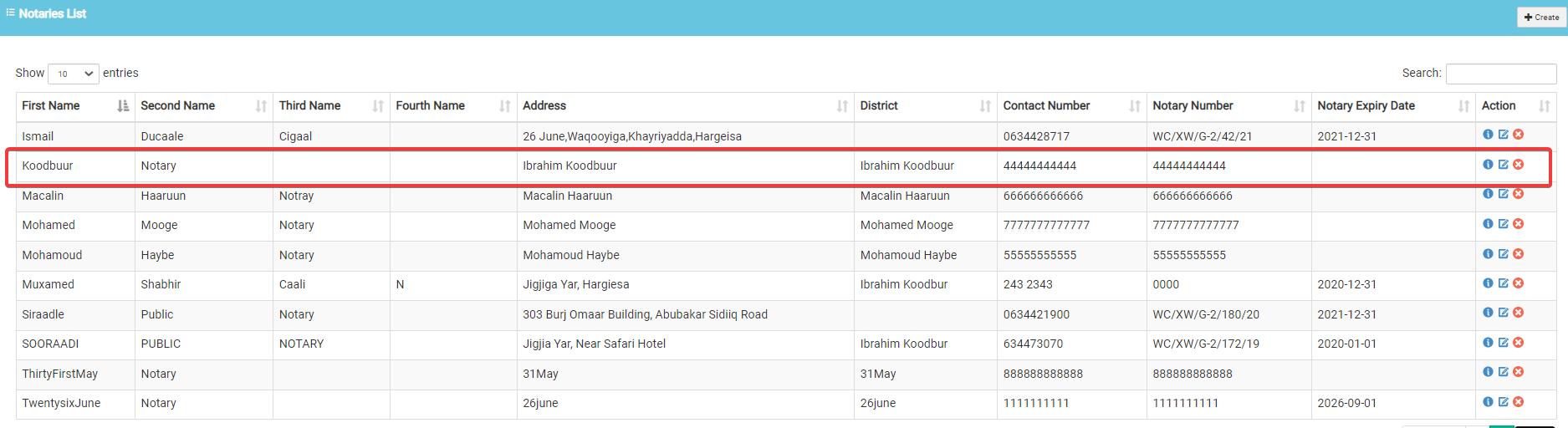This screenshot has height=428, width=1568.
Task: Edit the Mohamoud Haybe record
Action: click(x=1503, y=254)
